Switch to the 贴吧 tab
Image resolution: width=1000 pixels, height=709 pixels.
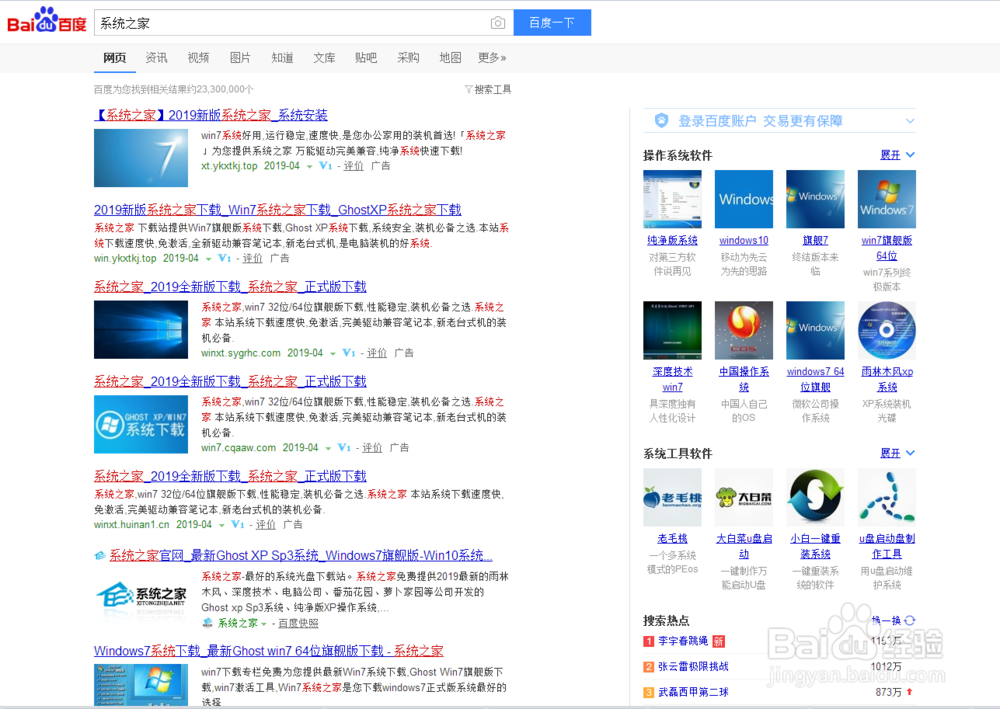pos(365,57)
